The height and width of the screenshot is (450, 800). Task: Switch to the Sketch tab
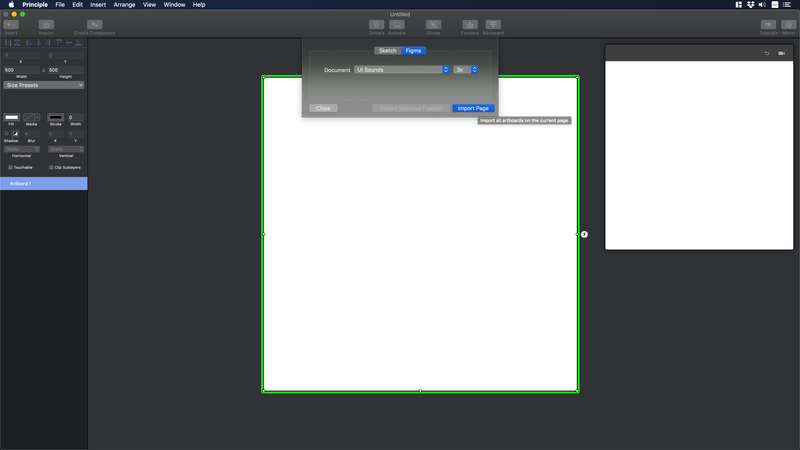coord(388,51)
